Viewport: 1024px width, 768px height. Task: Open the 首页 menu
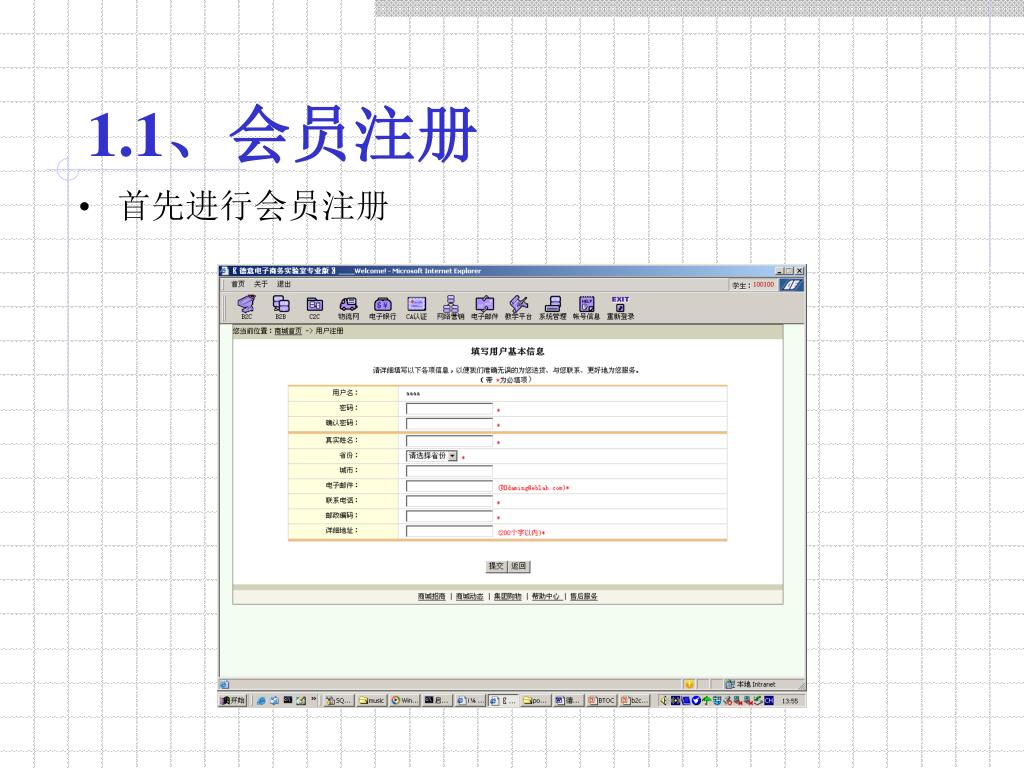click(238, 284)
